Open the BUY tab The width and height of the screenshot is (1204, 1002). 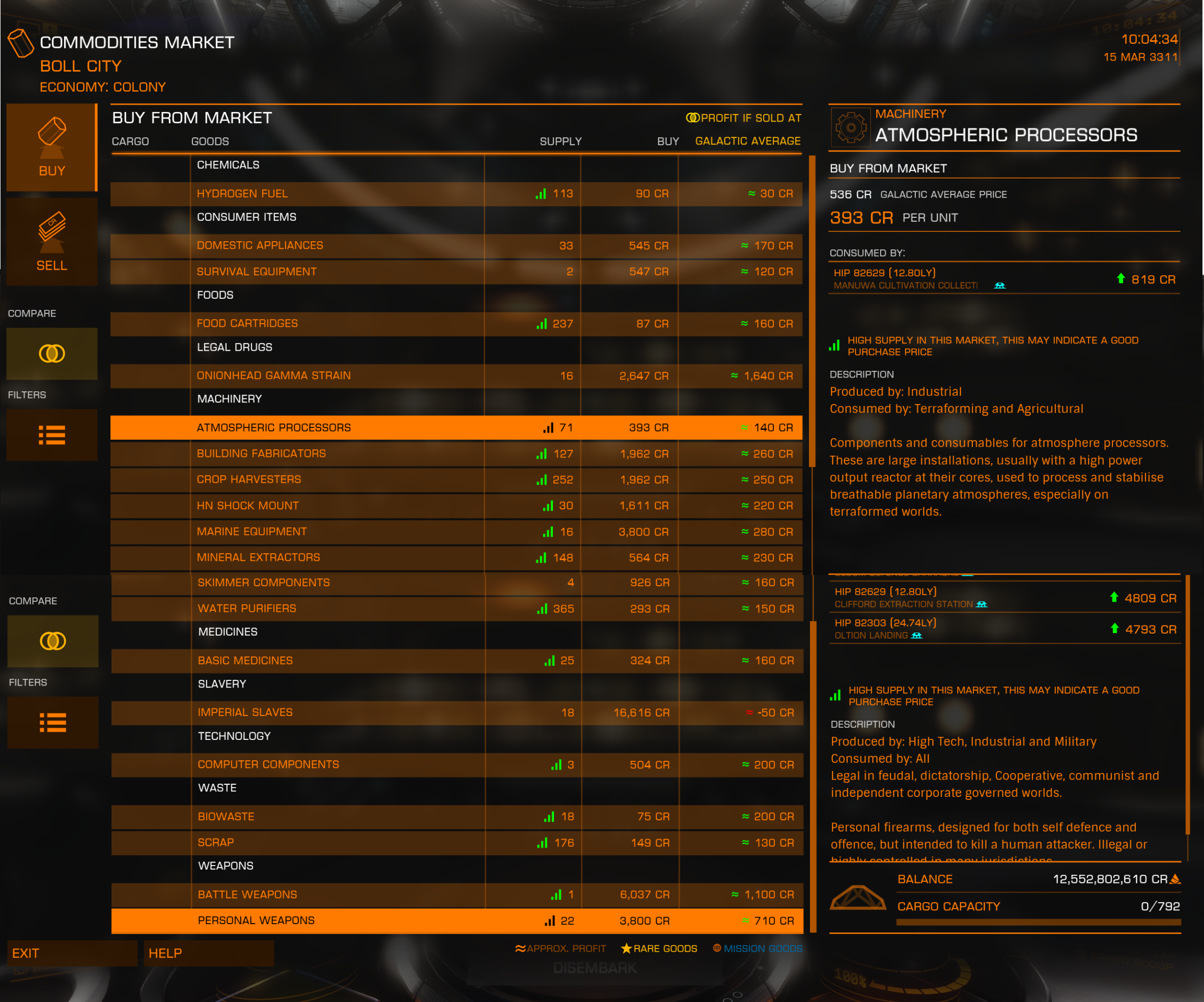pyautogui.click(x=51, y=147)
